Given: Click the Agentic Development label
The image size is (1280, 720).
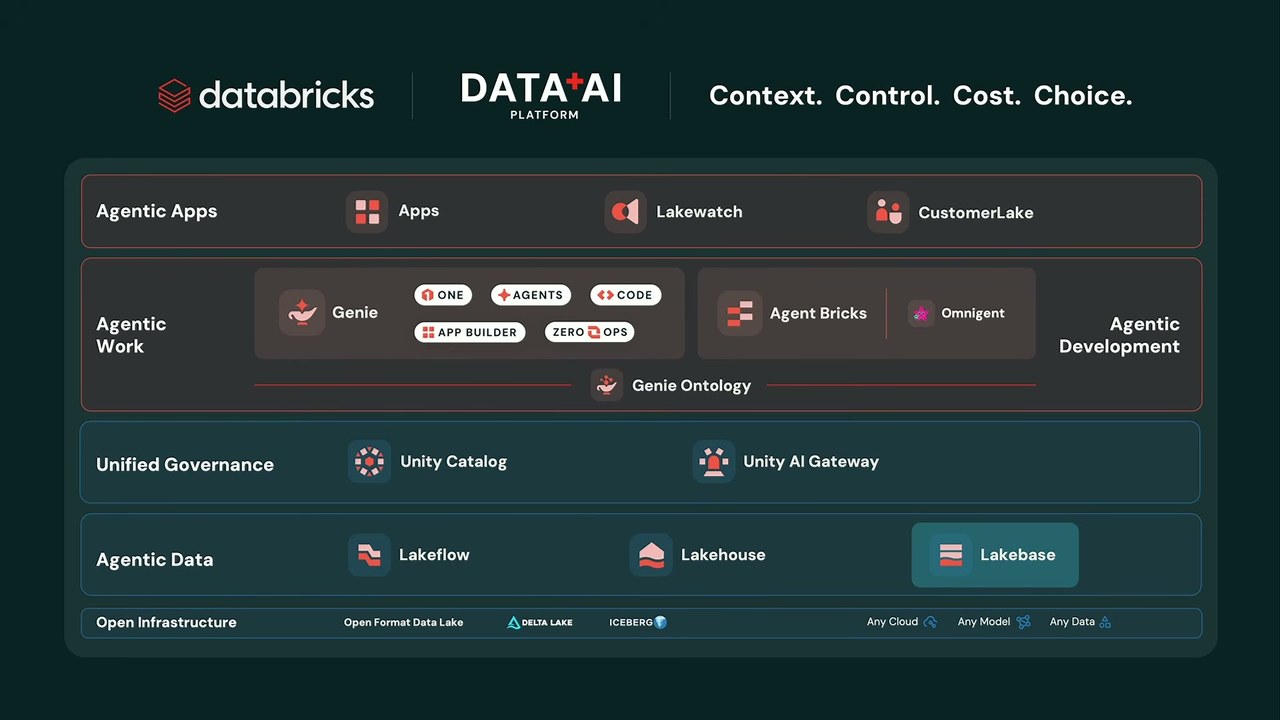Looking at the screenshot, I should click(x=1119, y=335).
